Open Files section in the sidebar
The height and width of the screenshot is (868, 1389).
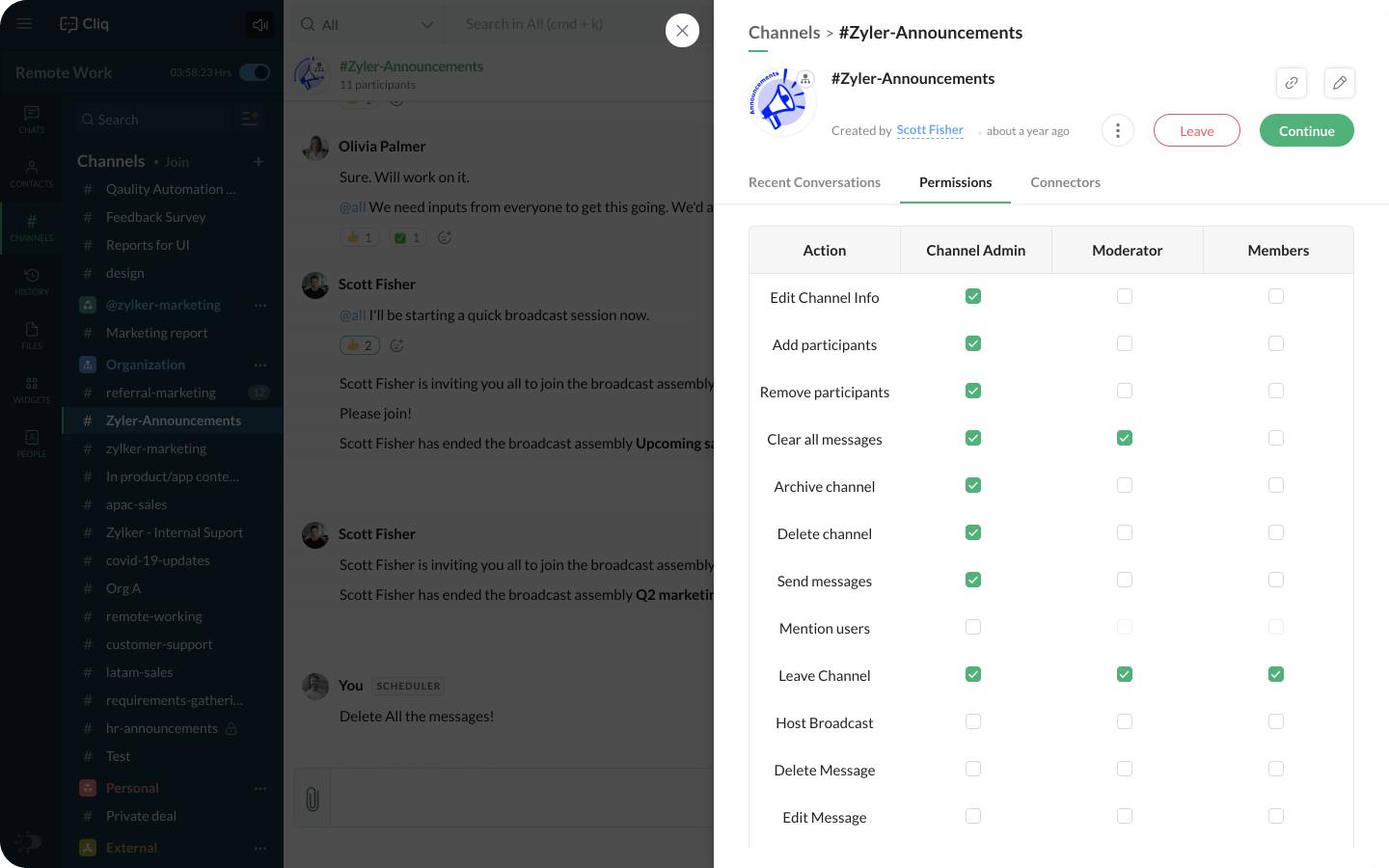(32, 336)
